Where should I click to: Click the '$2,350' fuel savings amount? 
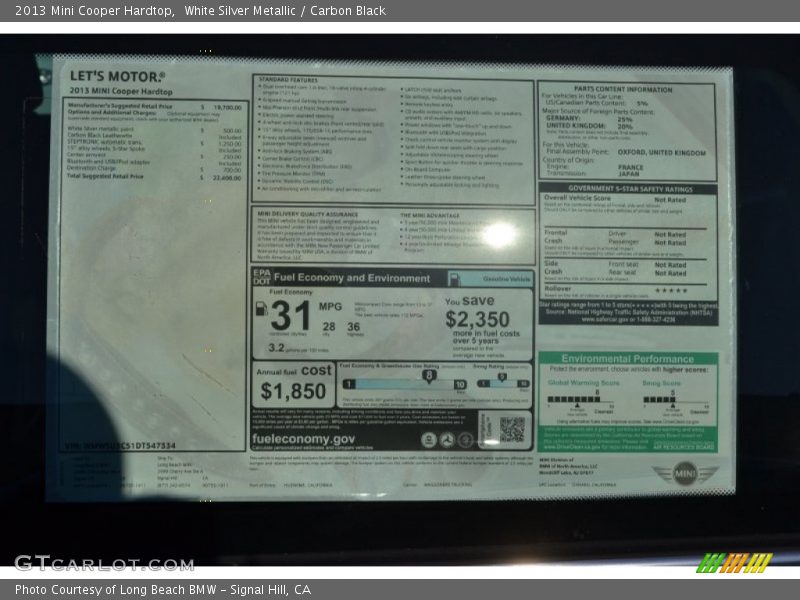point(477,320)
